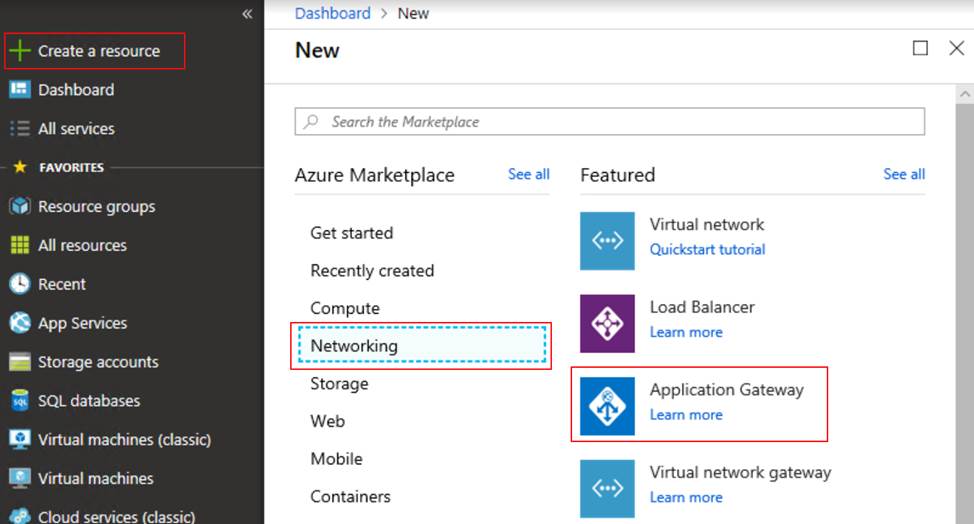Open Quickstart tutorial link

pyautogui.click(x=707, y=250)
